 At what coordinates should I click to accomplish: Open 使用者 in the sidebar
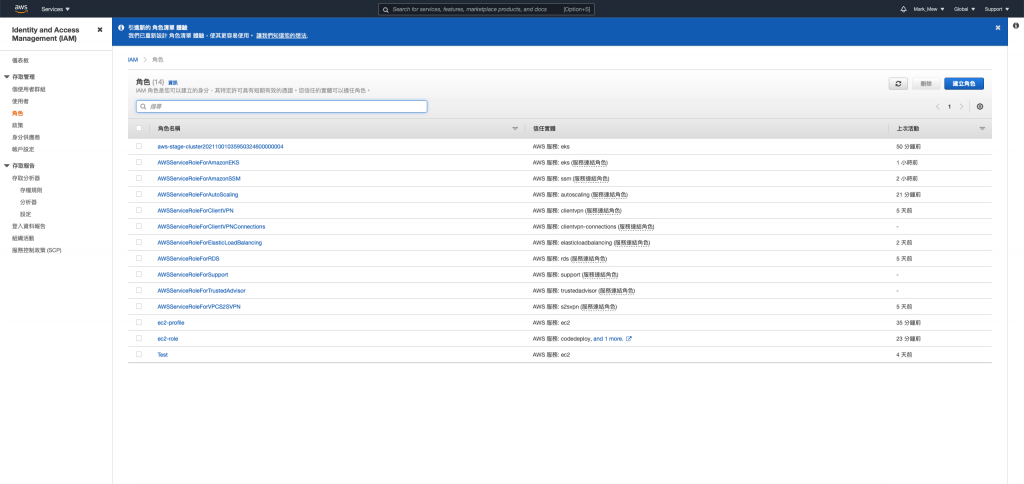[x=20, y=101]
